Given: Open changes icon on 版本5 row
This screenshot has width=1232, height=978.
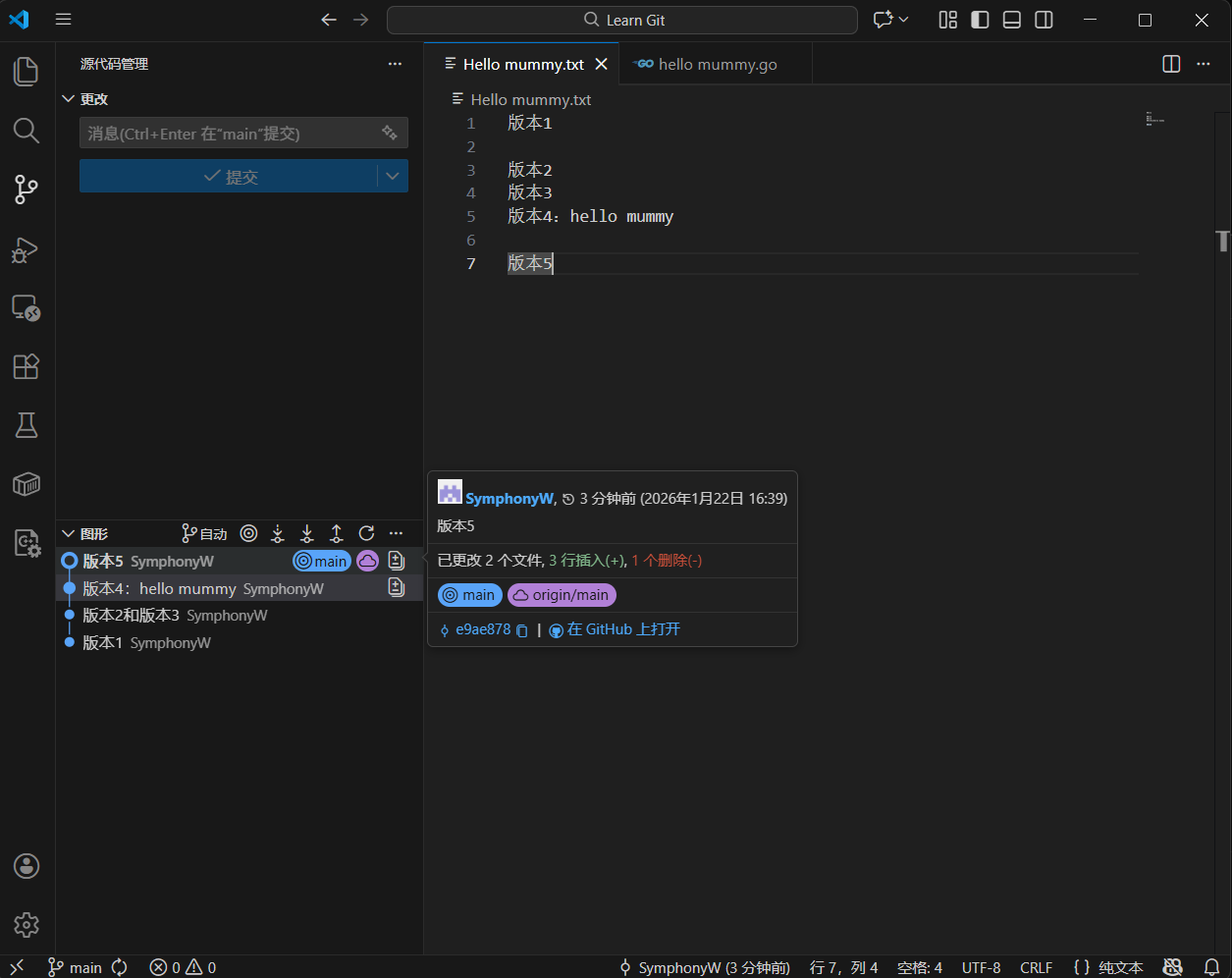Looking at the screenshot, I should (396, 562).
